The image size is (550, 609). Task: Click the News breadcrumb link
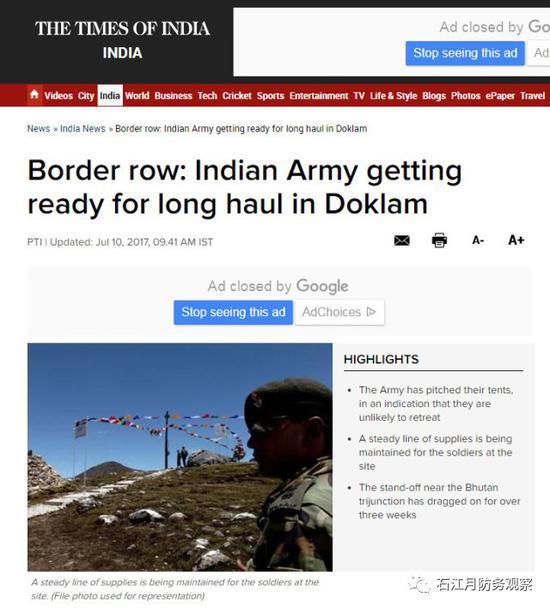[x=38, y=129]
